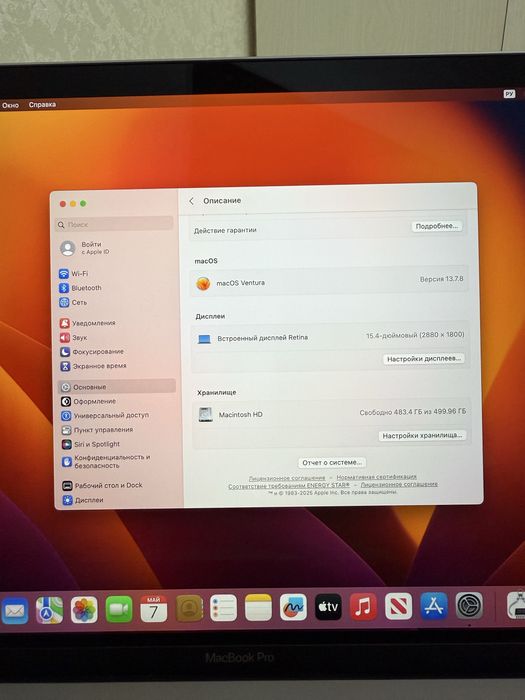Image resolution: width=525 pixels, height=700 pixels.
Task: Open Bluetooth settings in sidebar
Action: click(80, 288)
